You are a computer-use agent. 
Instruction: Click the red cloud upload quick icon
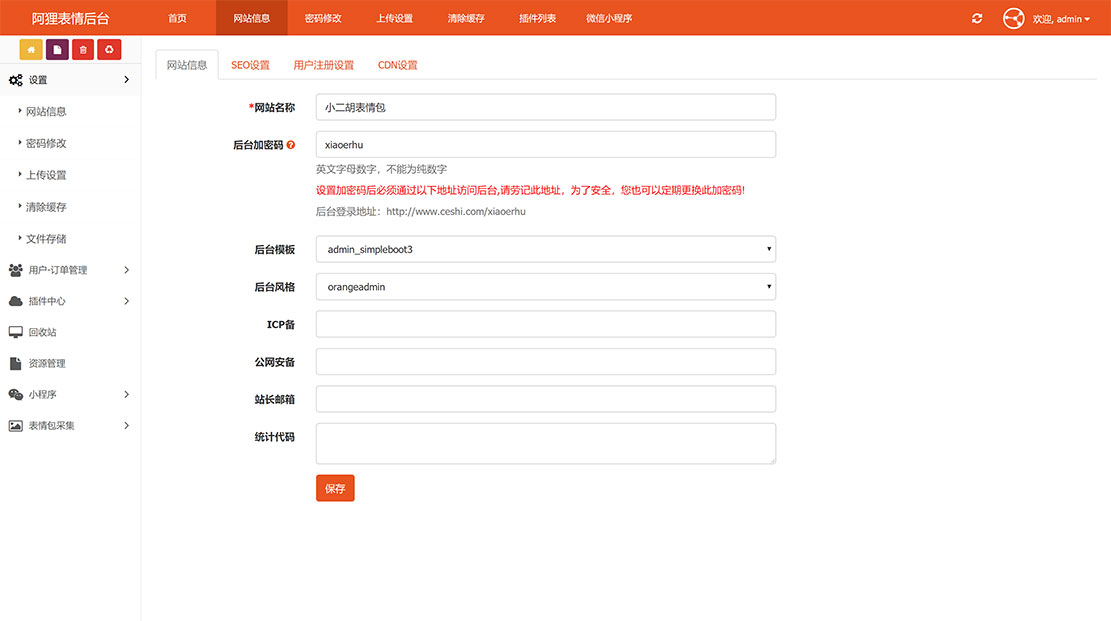pyautogui.click(x=110, y=49)
